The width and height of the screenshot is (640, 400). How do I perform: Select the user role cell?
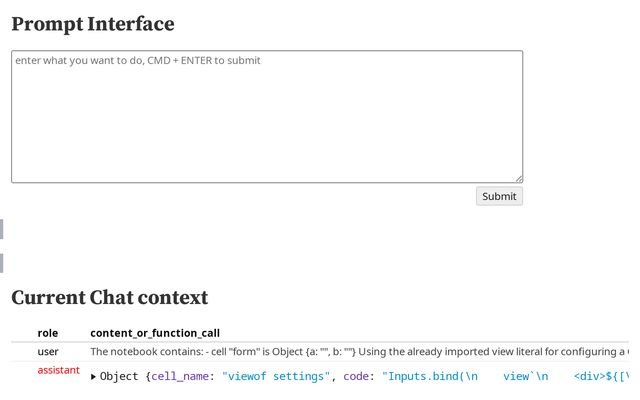[x=48, y=352]
